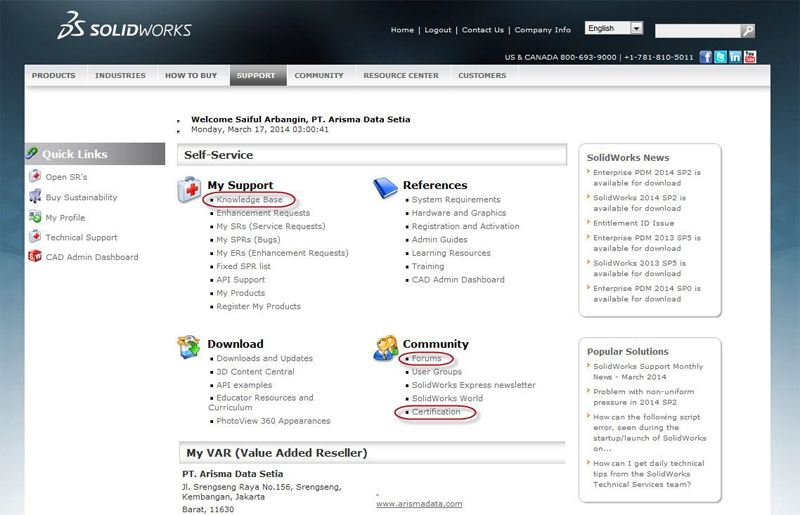The width and height of the screenshot is (800, 515).
Task: Open Hardware and Graphics link
Action: point(459,213)
